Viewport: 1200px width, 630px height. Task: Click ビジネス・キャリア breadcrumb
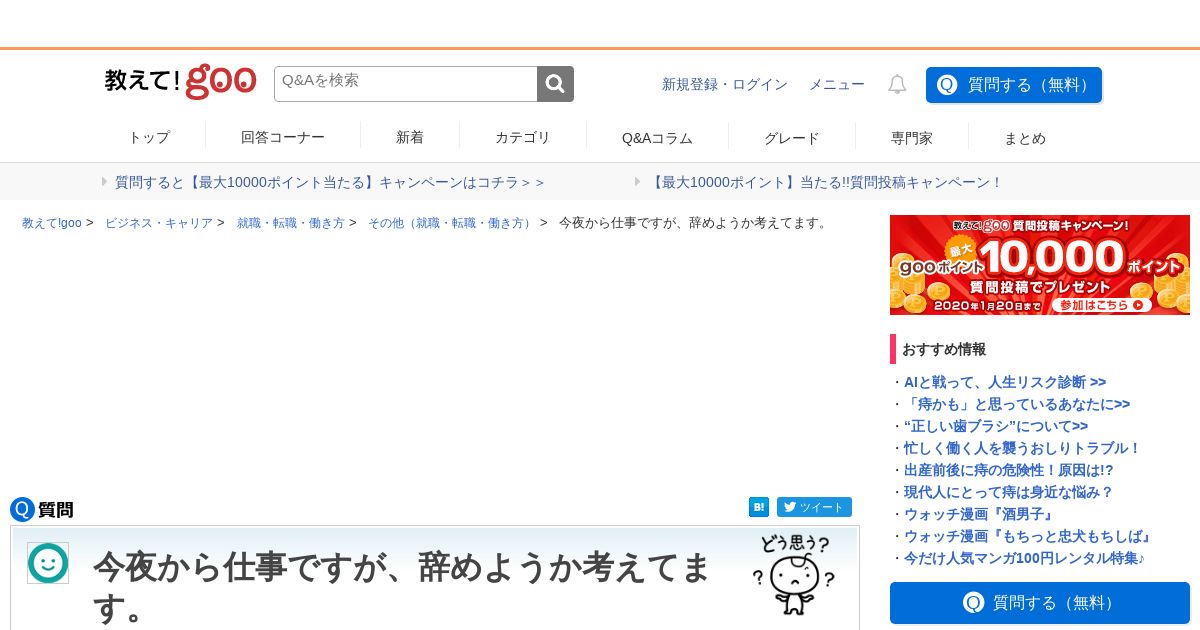tap(159, 223)
